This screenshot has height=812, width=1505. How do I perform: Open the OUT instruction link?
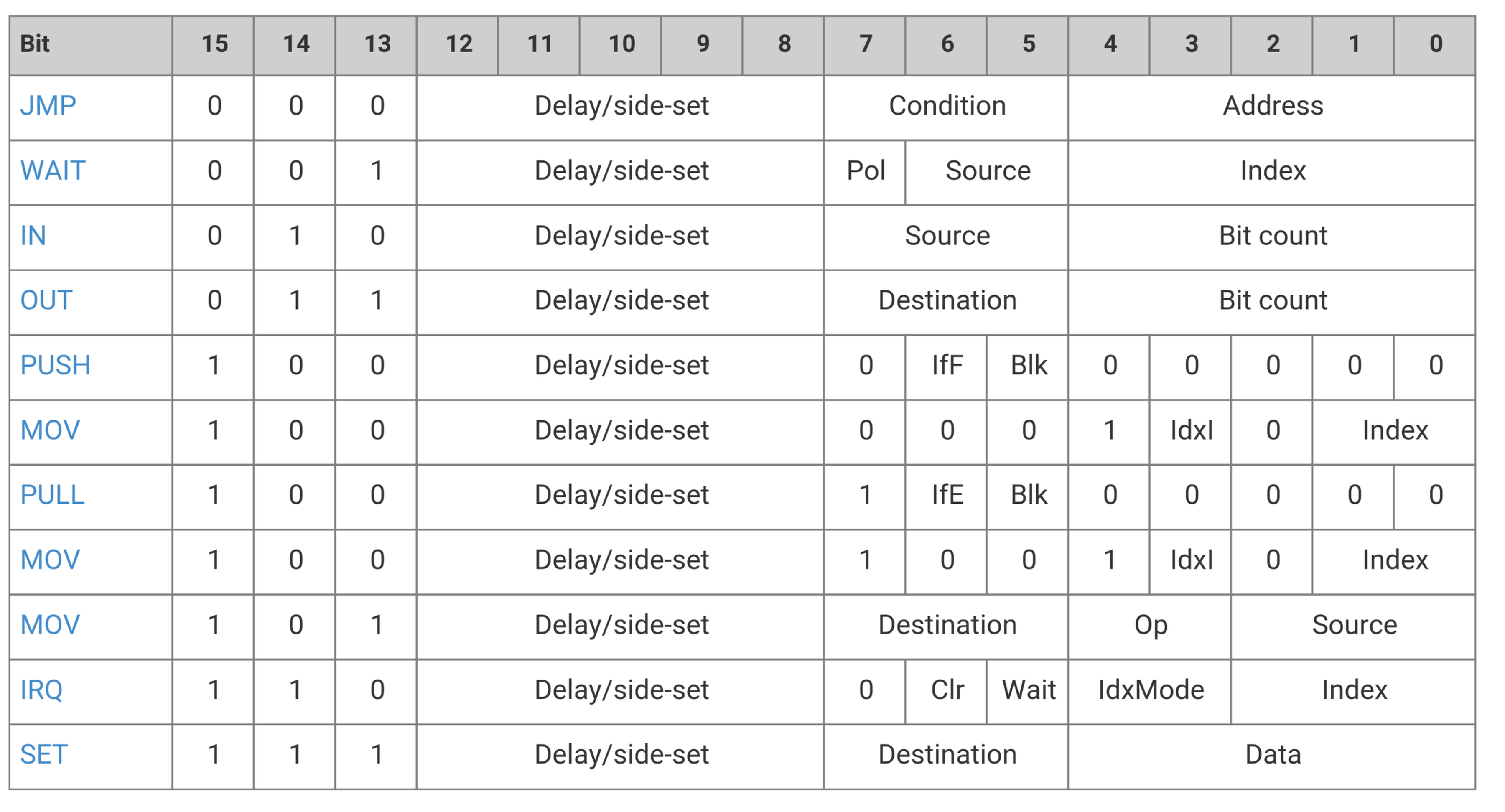(46, 300)
